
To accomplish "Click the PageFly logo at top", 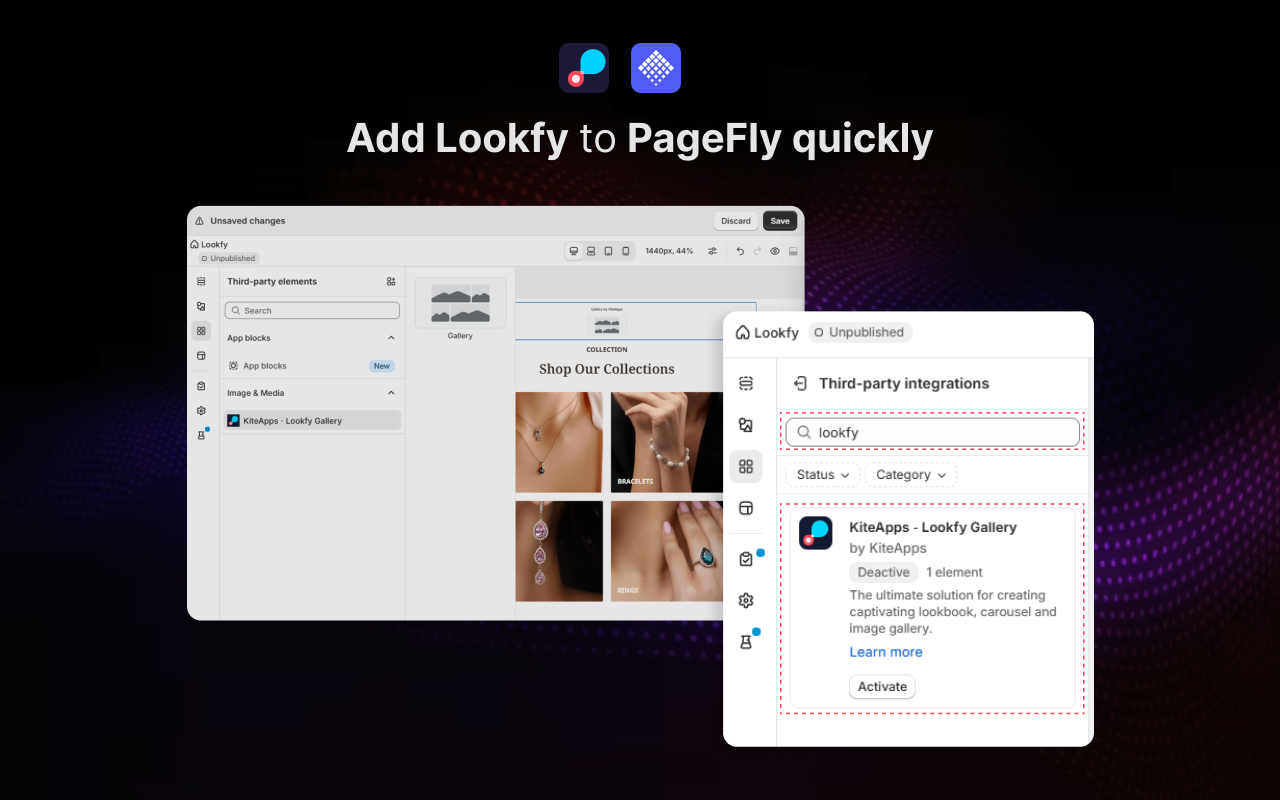I will click(656, 68).
